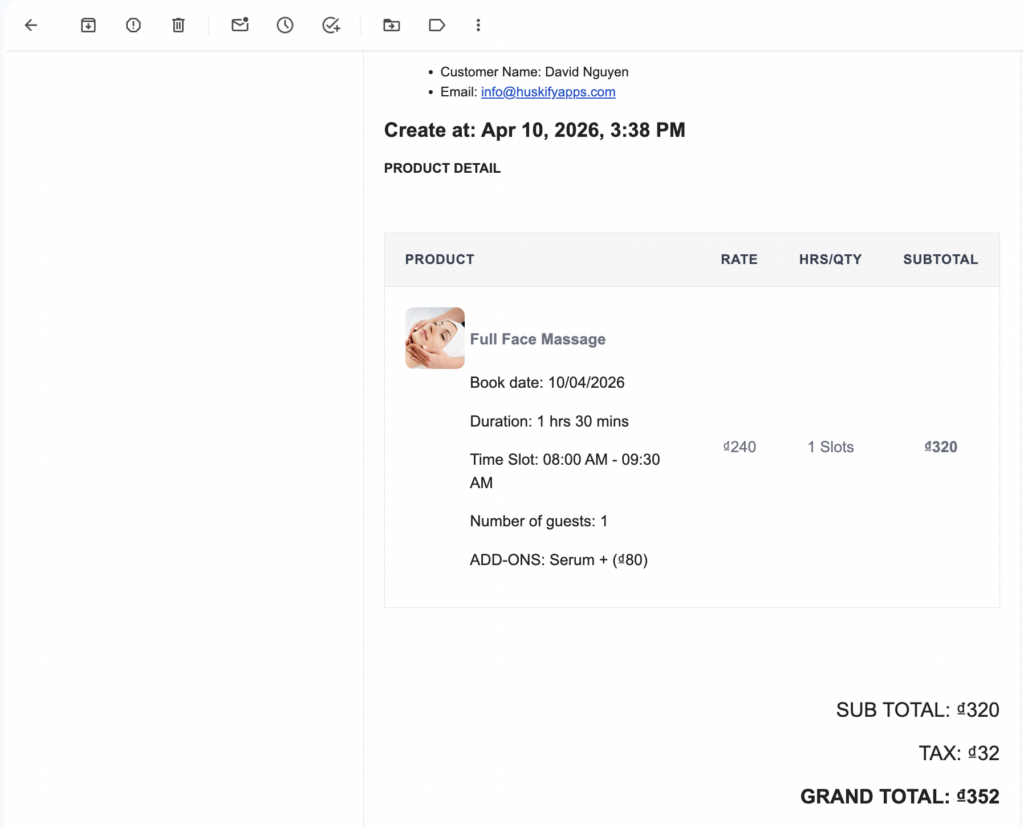The image size is (1024, 828).
Task: Mark the email as unread
Action: pos(240,25)
